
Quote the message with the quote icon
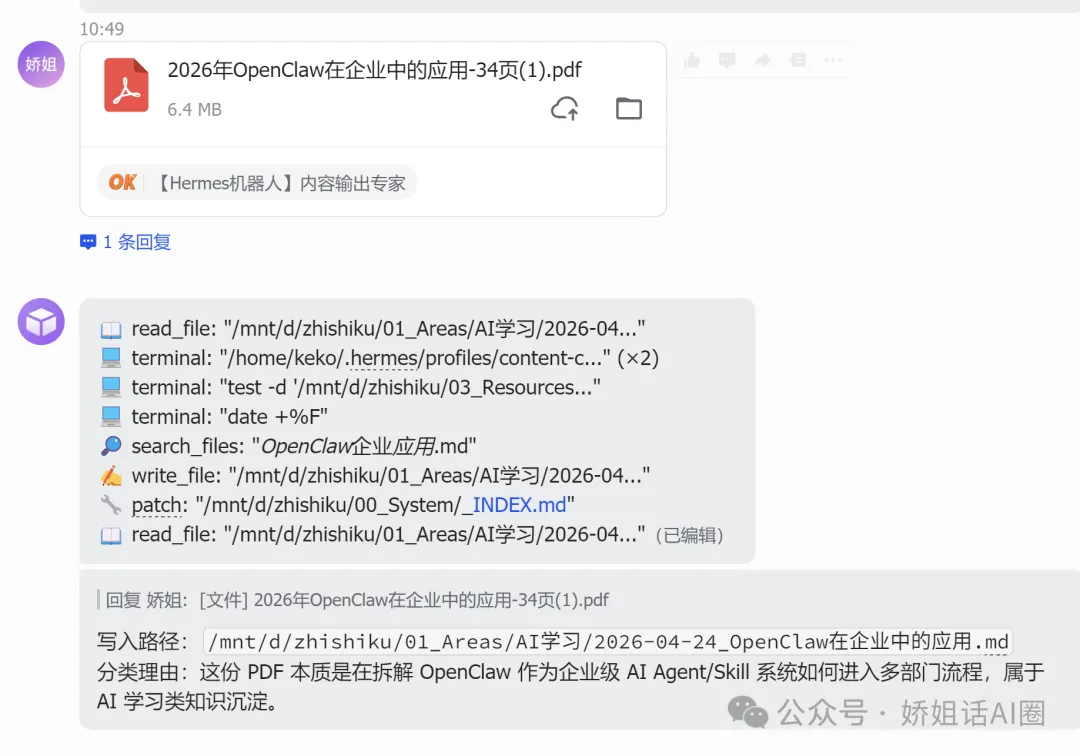[x=797, y=60]
